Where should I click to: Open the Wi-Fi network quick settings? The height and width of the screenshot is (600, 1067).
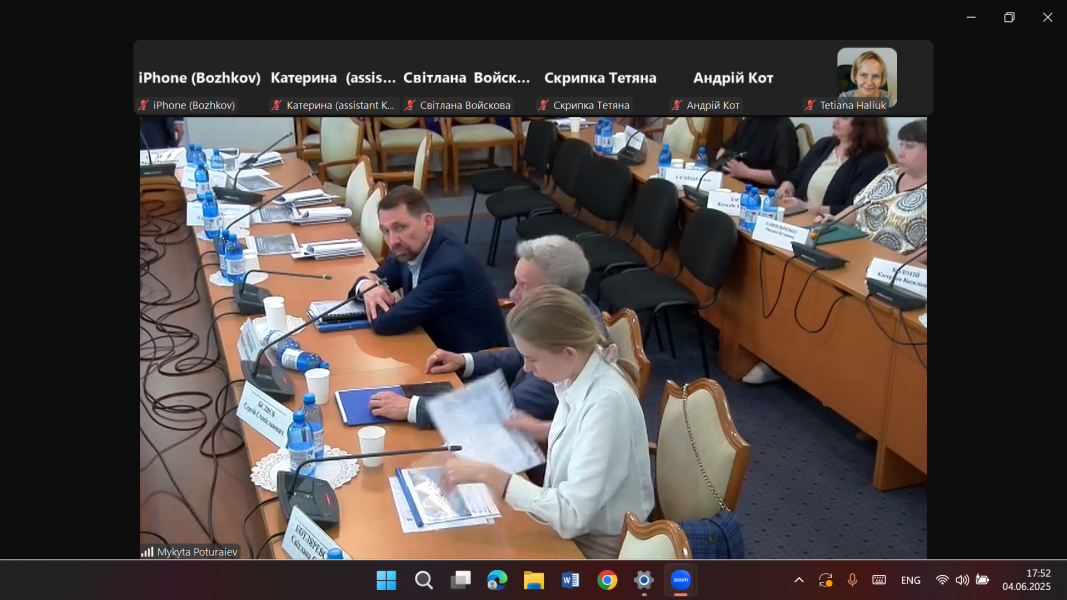coord(941,580)
